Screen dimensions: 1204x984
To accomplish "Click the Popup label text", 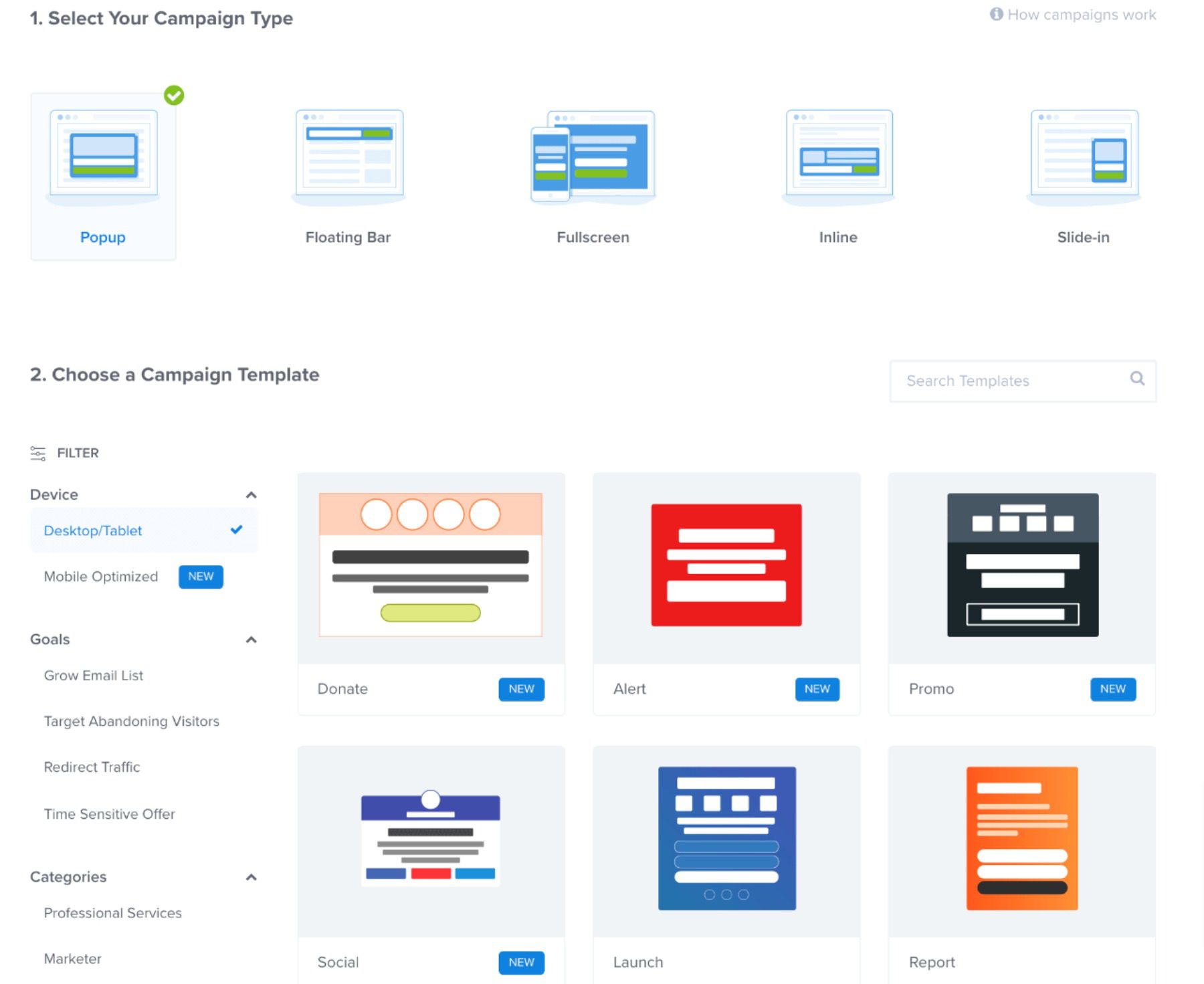I will coord(103,237).
